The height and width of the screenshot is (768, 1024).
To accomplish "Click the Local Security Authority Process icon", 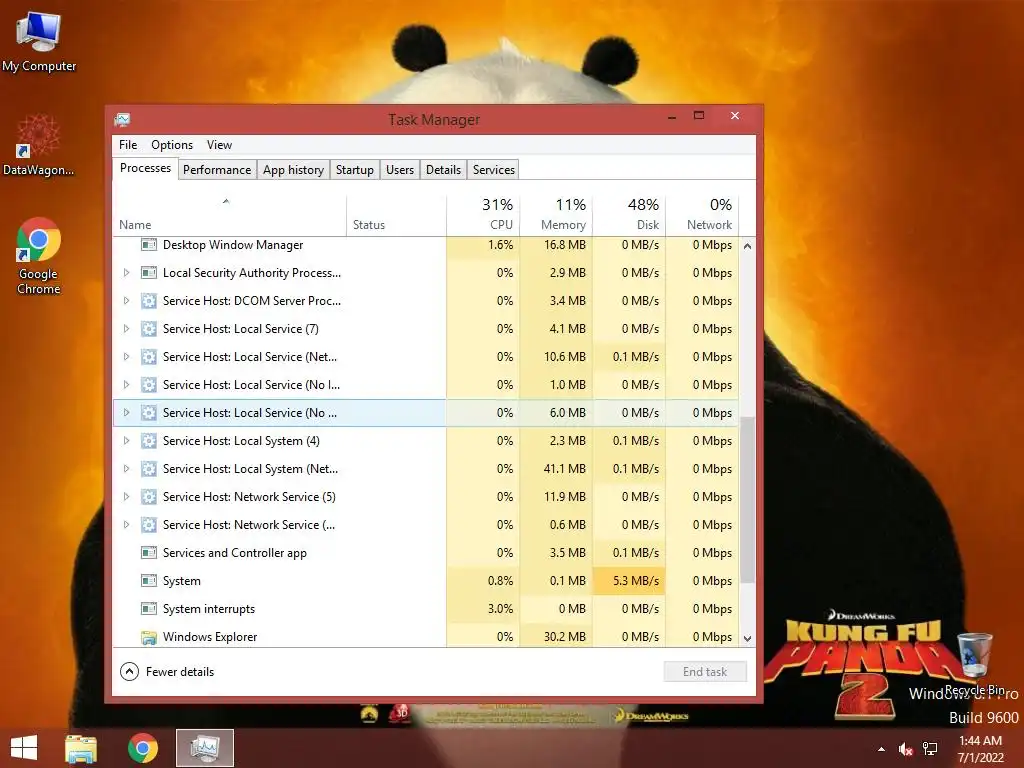I will (149, 273).
